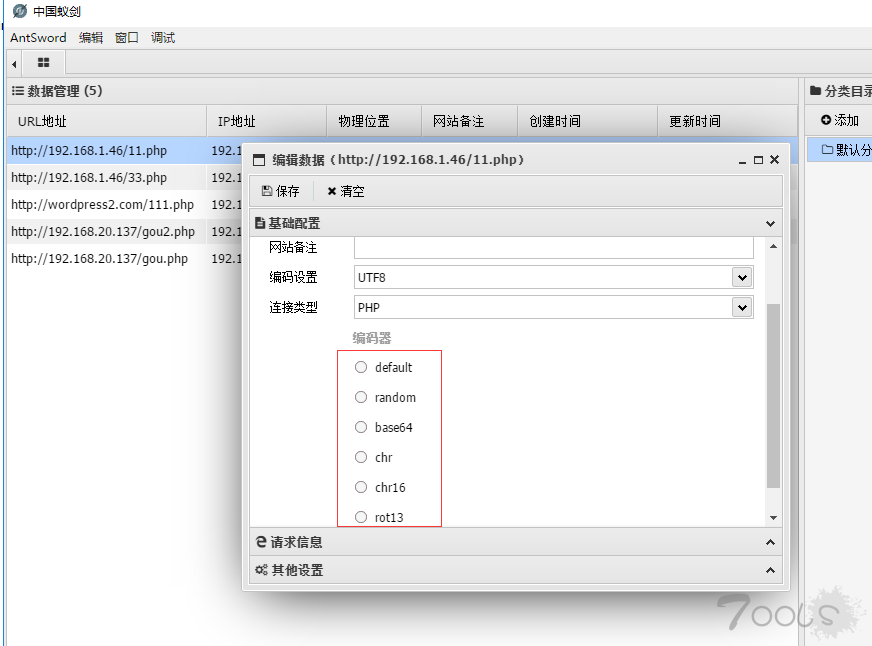Select the base64 encoder radio button
This screenshot has height=646, width=872.
[x=361, y=427]
